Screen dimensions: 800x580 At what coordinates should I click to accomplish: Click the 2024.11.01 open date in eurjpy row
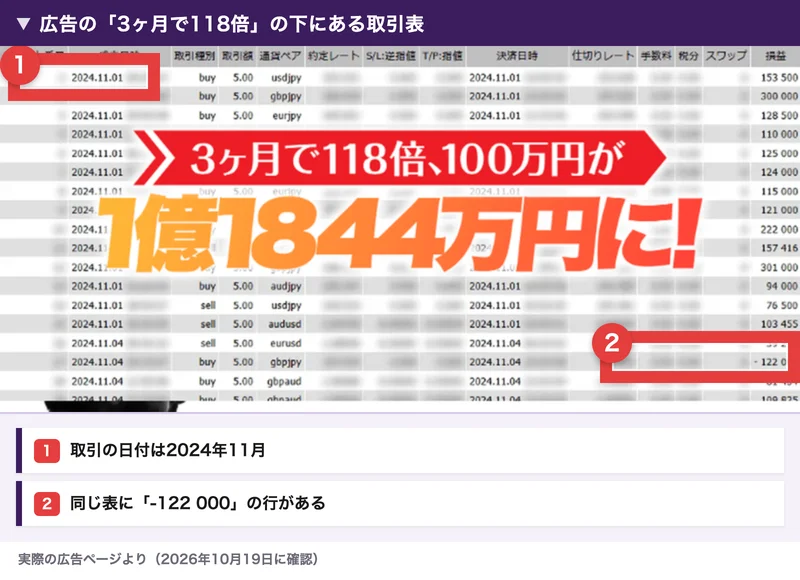97,116
